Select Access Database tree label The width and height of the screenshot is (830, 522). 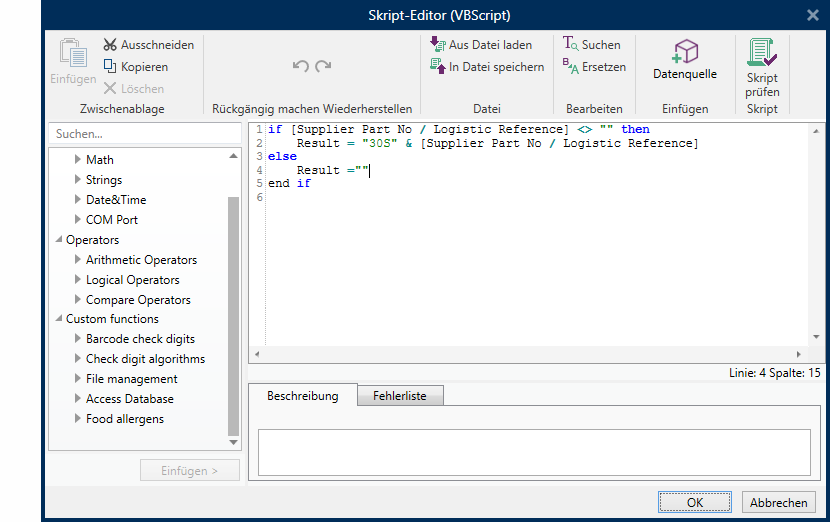[x=130, y=399]
